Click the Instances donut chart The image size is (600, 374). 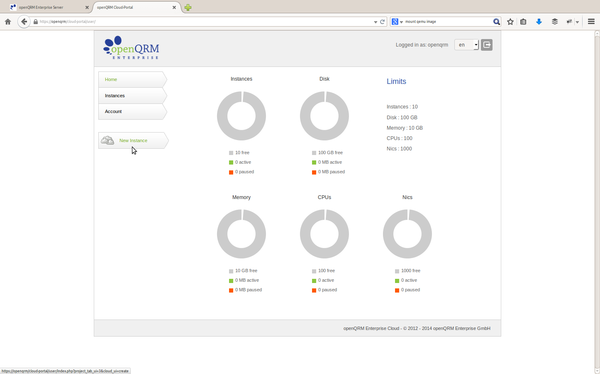[x=241, y=116]
